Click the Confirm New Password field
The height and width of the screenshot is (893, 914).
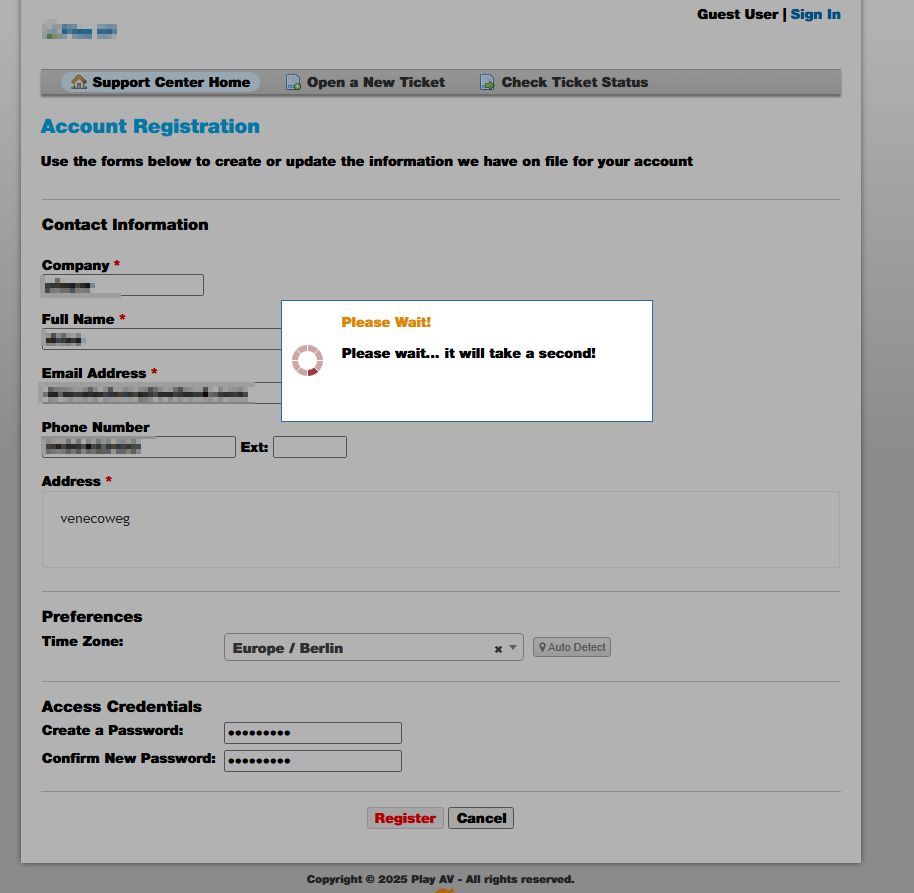312,761
